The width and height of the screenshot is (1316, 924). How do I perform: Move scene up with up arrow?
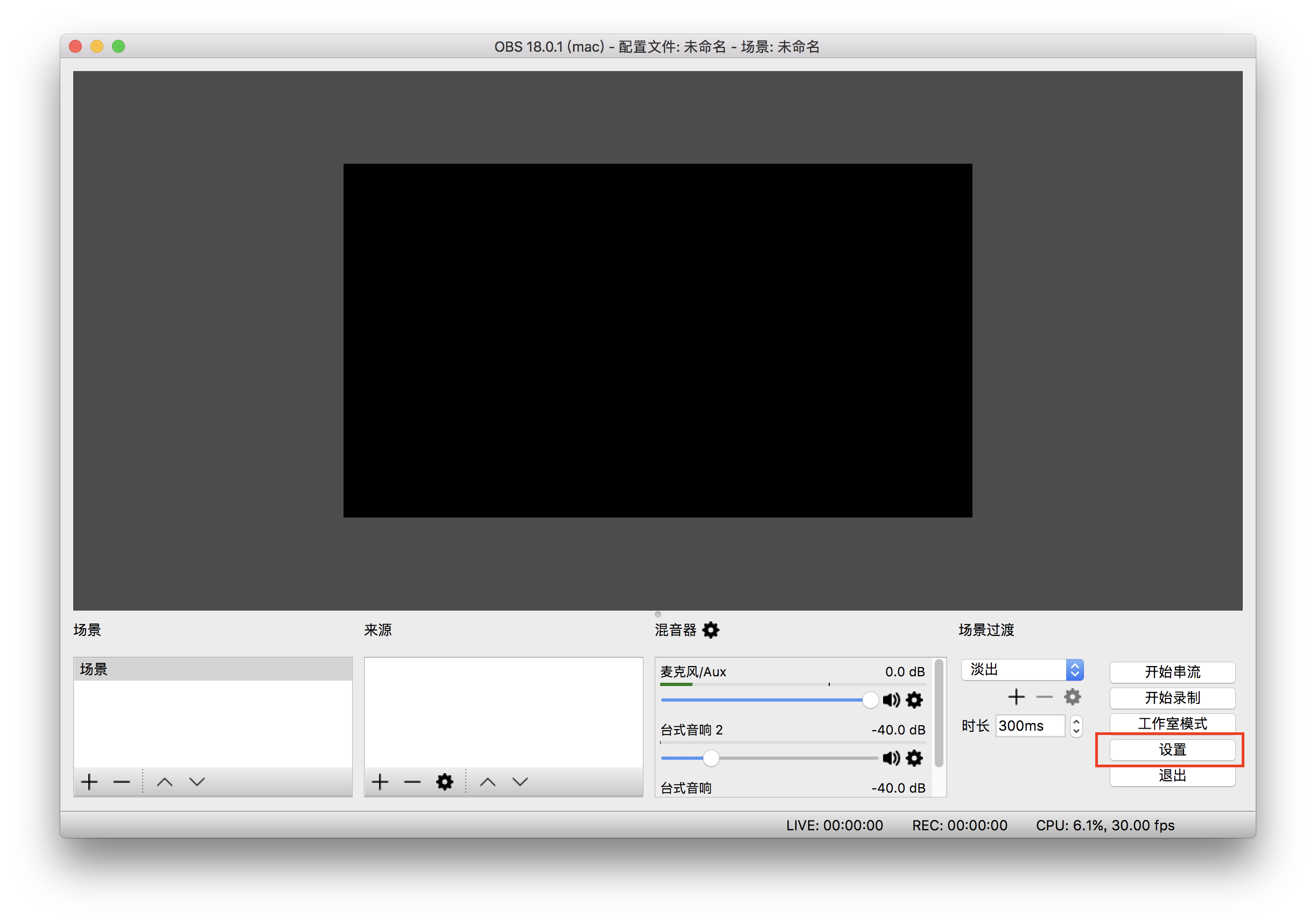click(x=165, y=782)
